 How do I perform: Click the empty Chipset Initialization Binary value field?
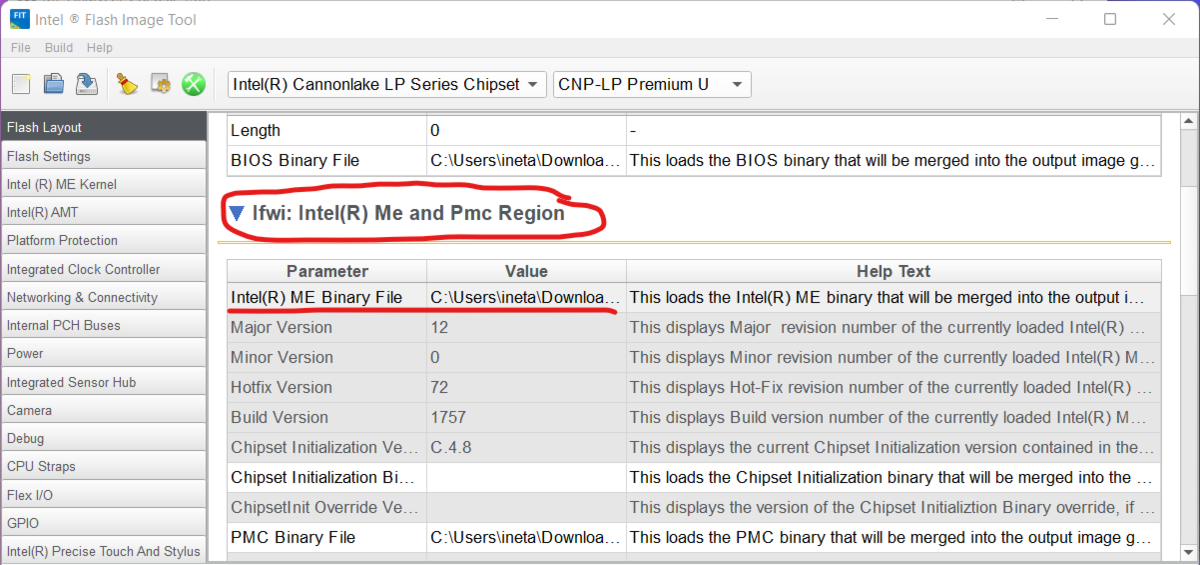526,477
